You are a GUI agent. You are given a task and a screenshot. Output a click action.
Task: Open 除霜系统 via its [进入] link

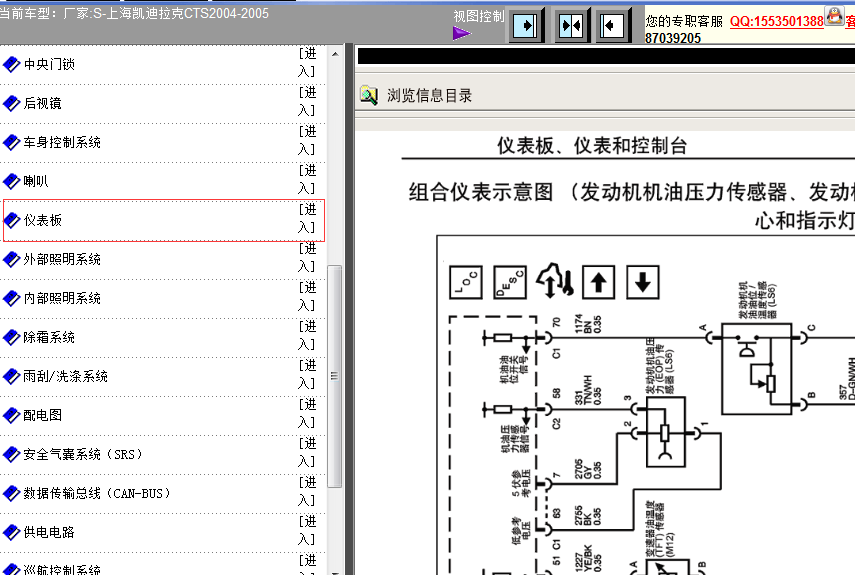[307, 335]
